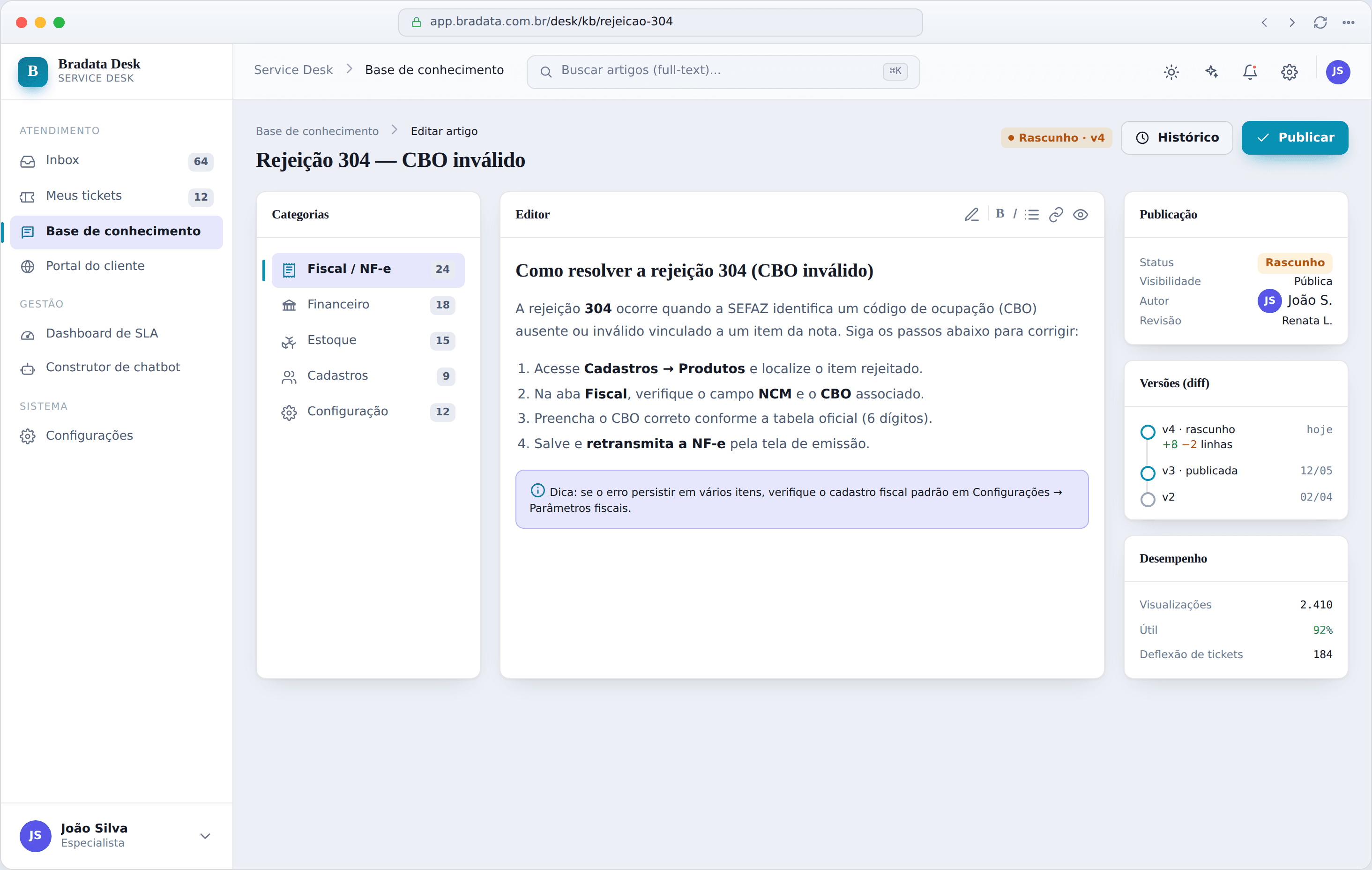This screenshot has width=1372, height=870.
Task: Open the JS profile avatar menu in header
Action: (x=1337, y=72)
